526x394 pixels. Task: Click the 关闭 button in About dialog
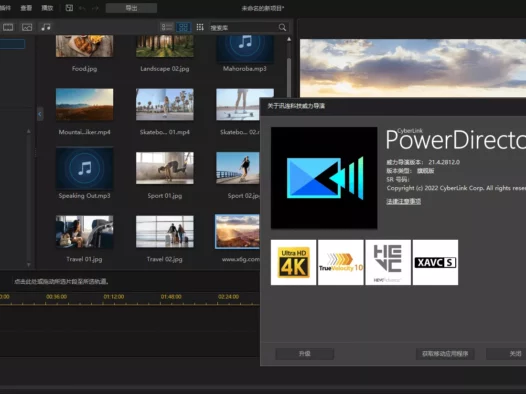(x=506, y=354)
